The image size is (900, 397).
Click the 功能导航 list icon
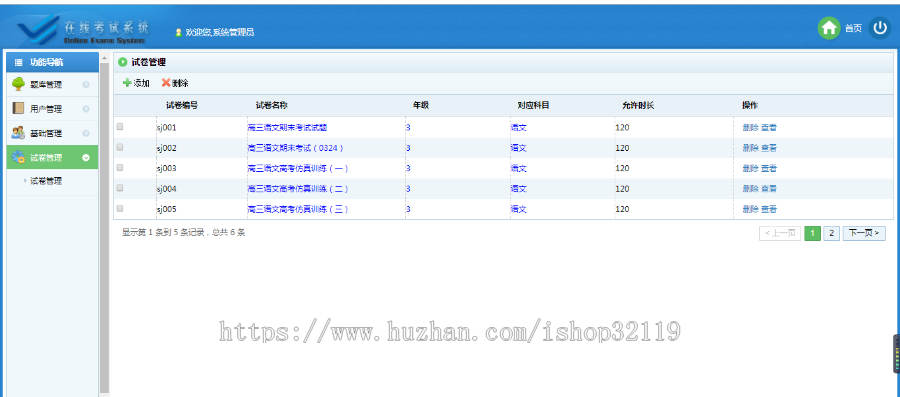click(x=18, y=62)
